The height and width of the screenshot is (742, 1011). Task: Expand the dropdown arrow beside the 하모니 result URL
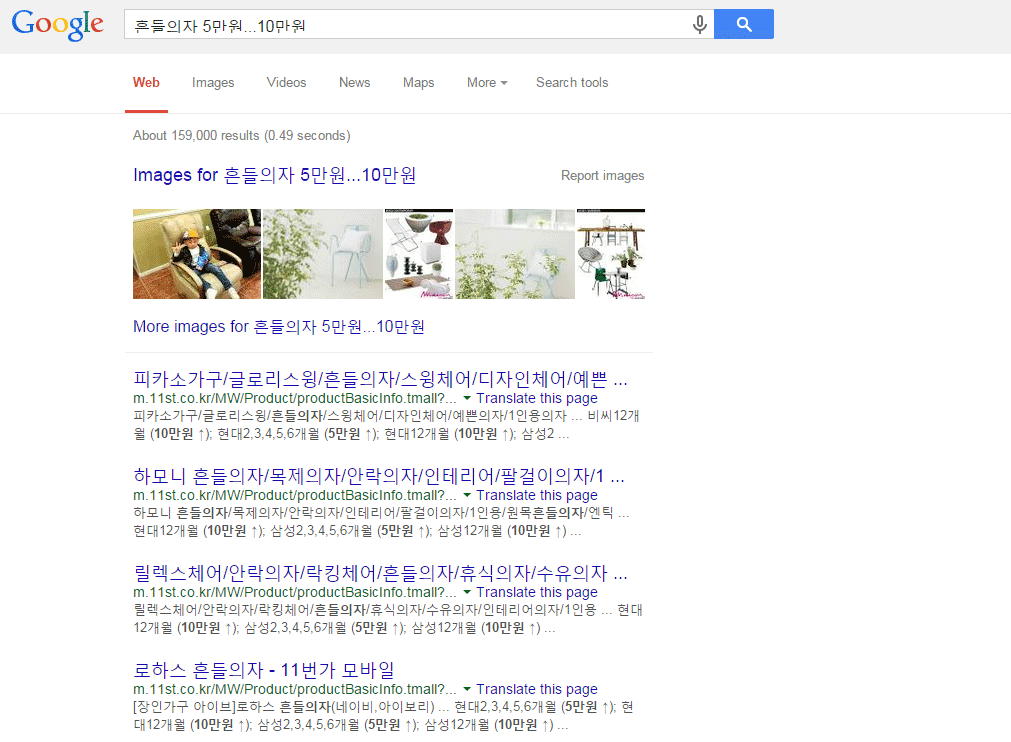[x=467, y=496]
